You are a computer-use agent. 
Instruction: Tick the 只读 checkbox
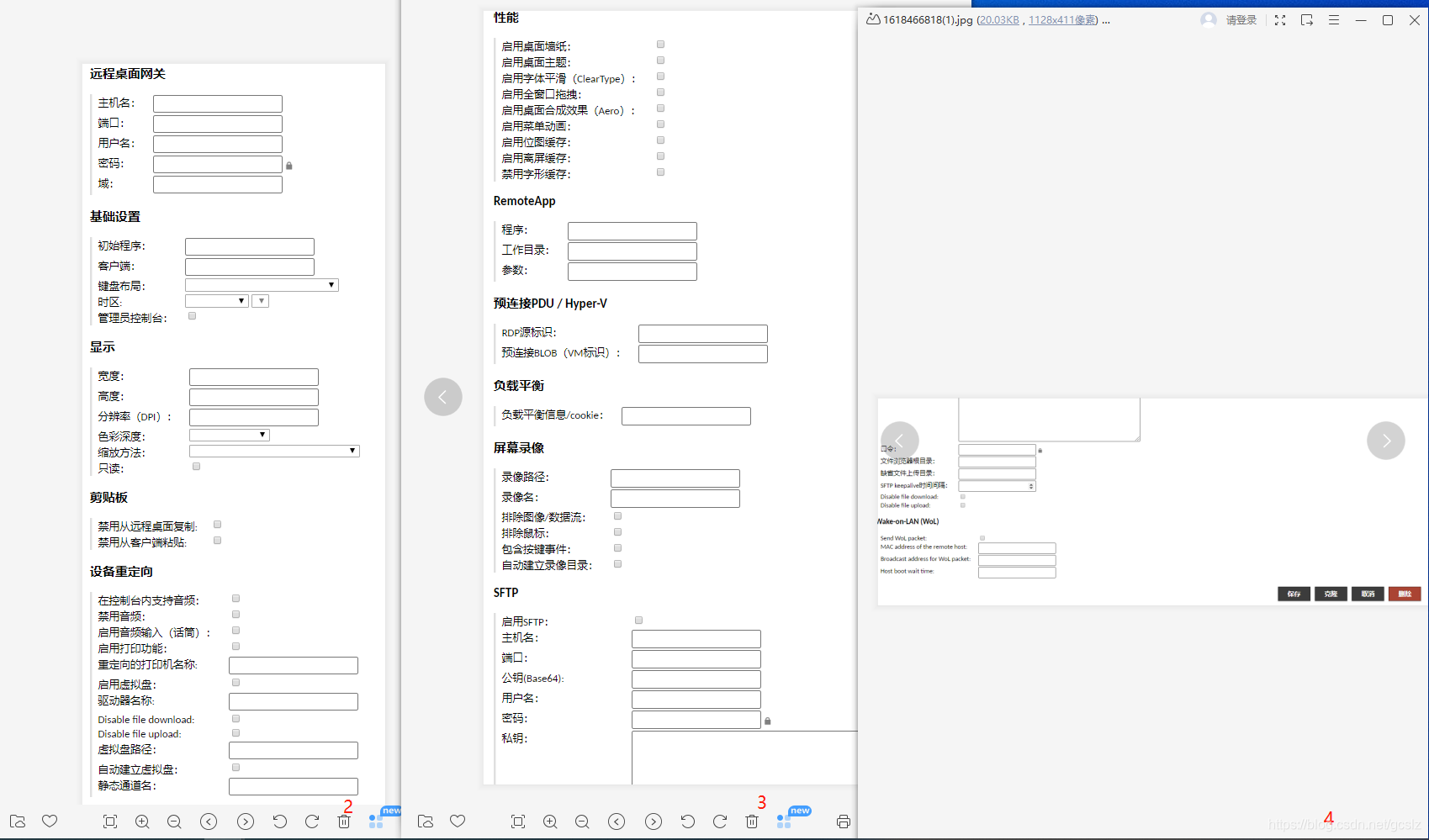point(196,467)
